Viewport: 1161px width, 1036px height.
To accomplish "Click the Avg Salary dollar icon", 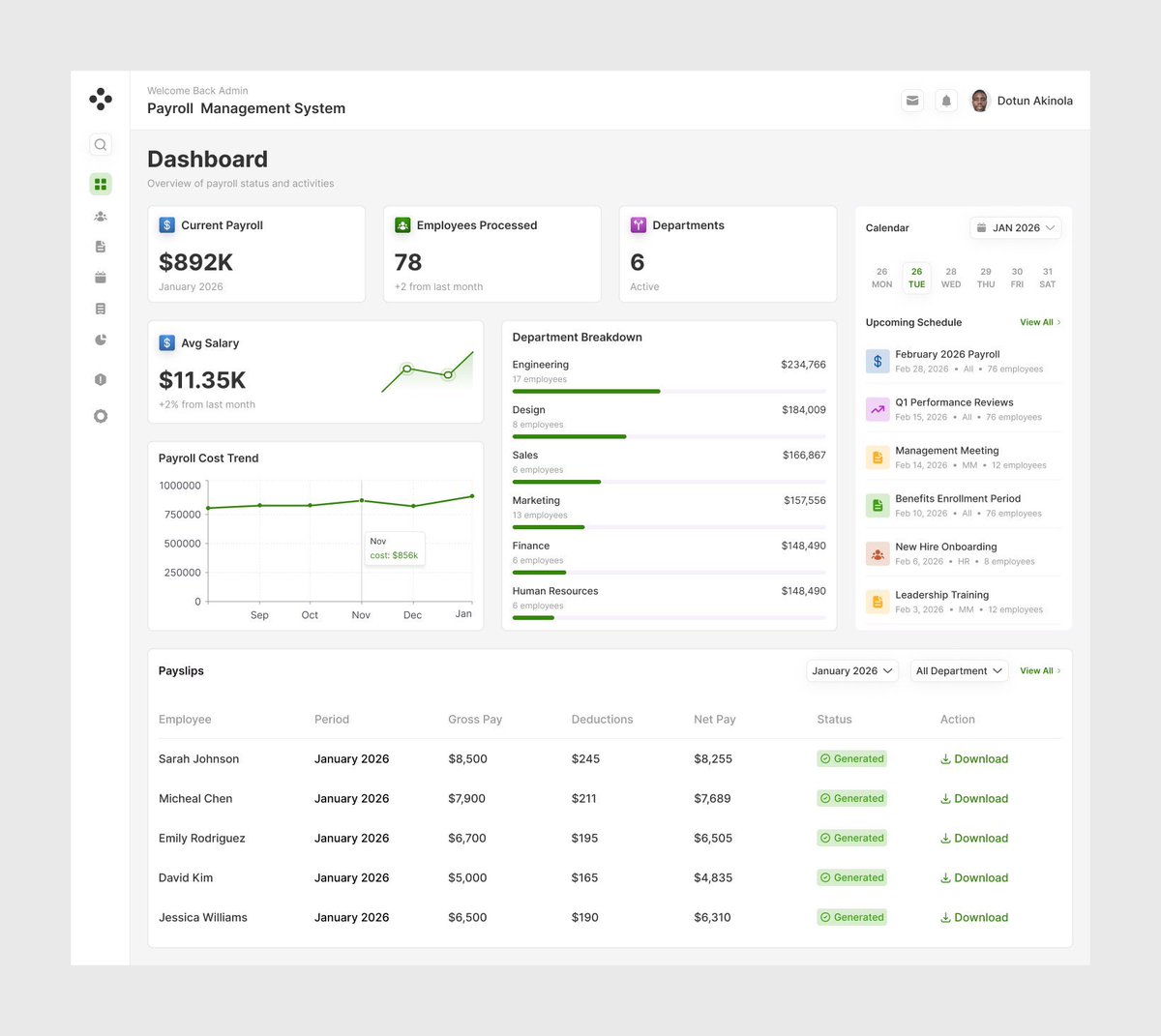I will (x=166, y=343).
